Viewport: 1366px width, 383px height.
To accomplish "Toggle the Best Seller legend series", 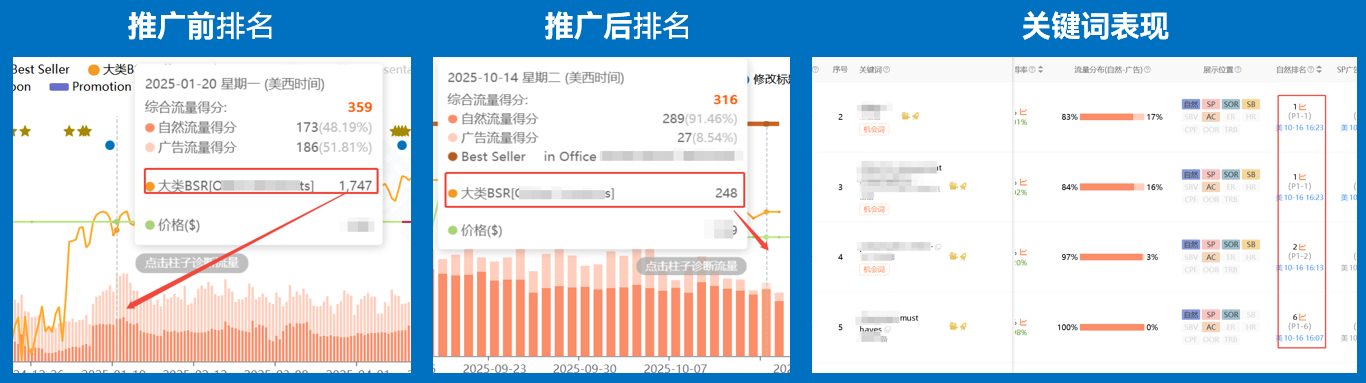I will click(40, 69).
